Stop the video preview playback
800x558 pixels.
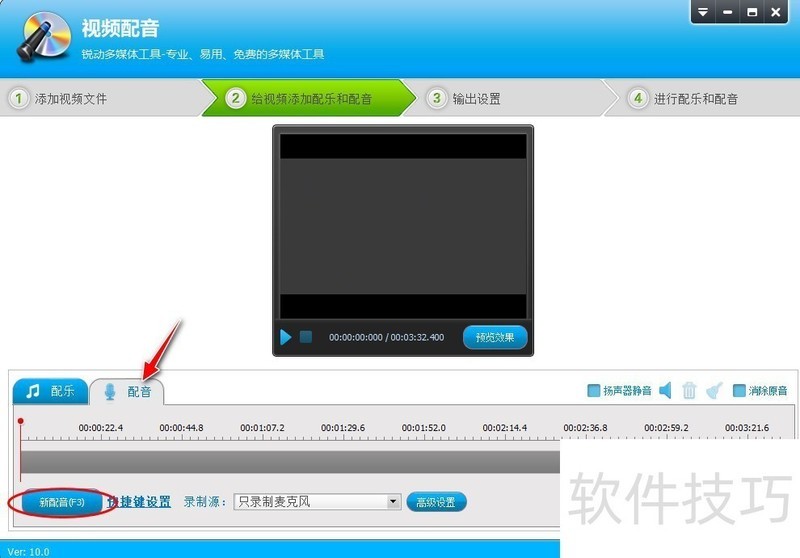coord(306,337)
